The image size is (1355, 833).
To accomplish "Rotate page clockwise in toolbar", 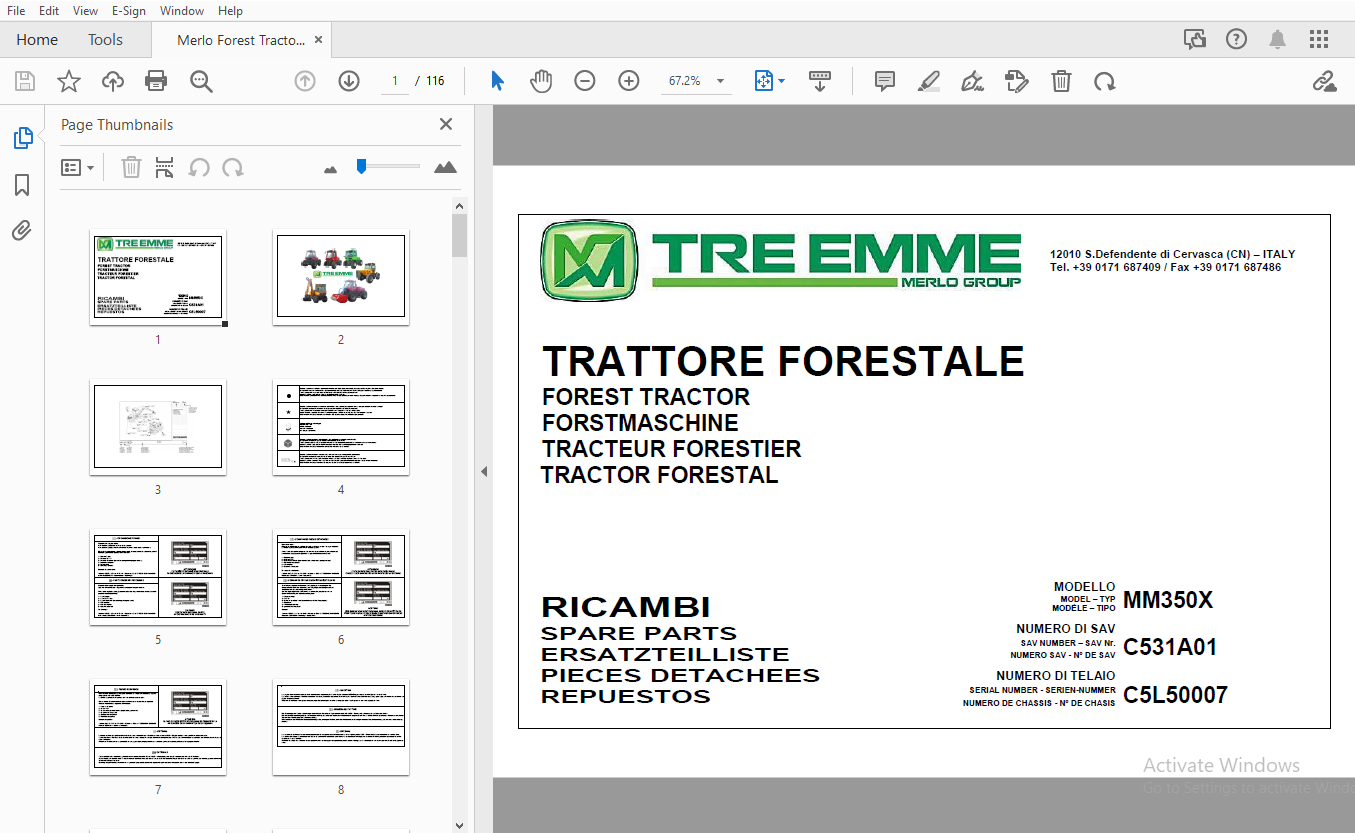I will pos(1105,82).
